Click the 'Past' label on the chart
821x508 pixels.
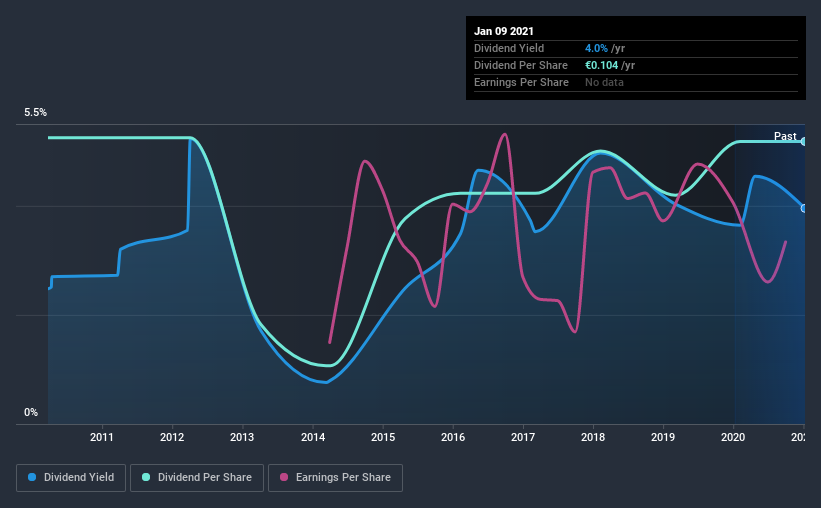[x=785, y=136]
